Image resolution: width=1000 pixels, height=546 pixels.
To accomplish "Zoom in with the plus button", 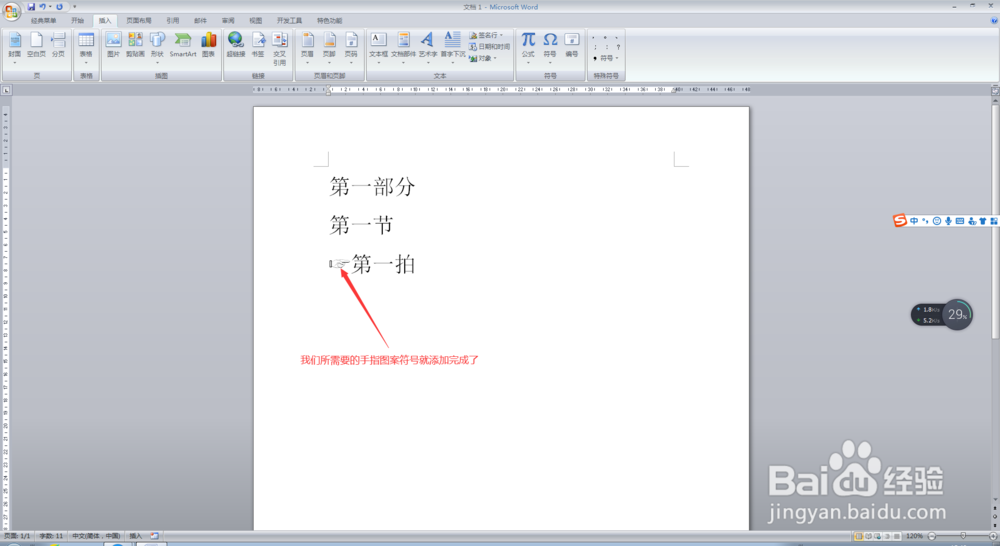I will (993, 536).
